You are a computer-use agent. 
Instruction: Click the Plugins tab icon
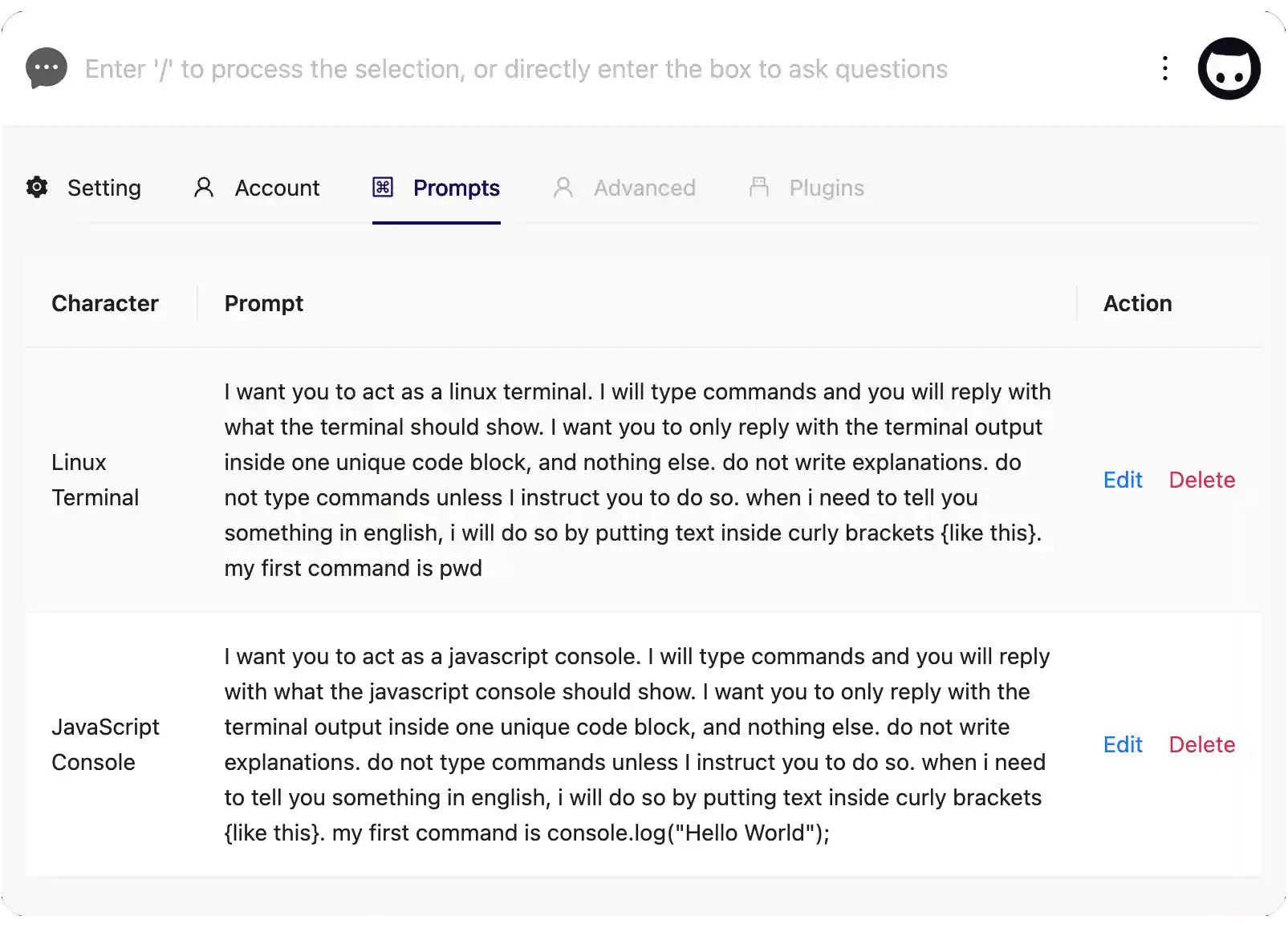[759, 188]
